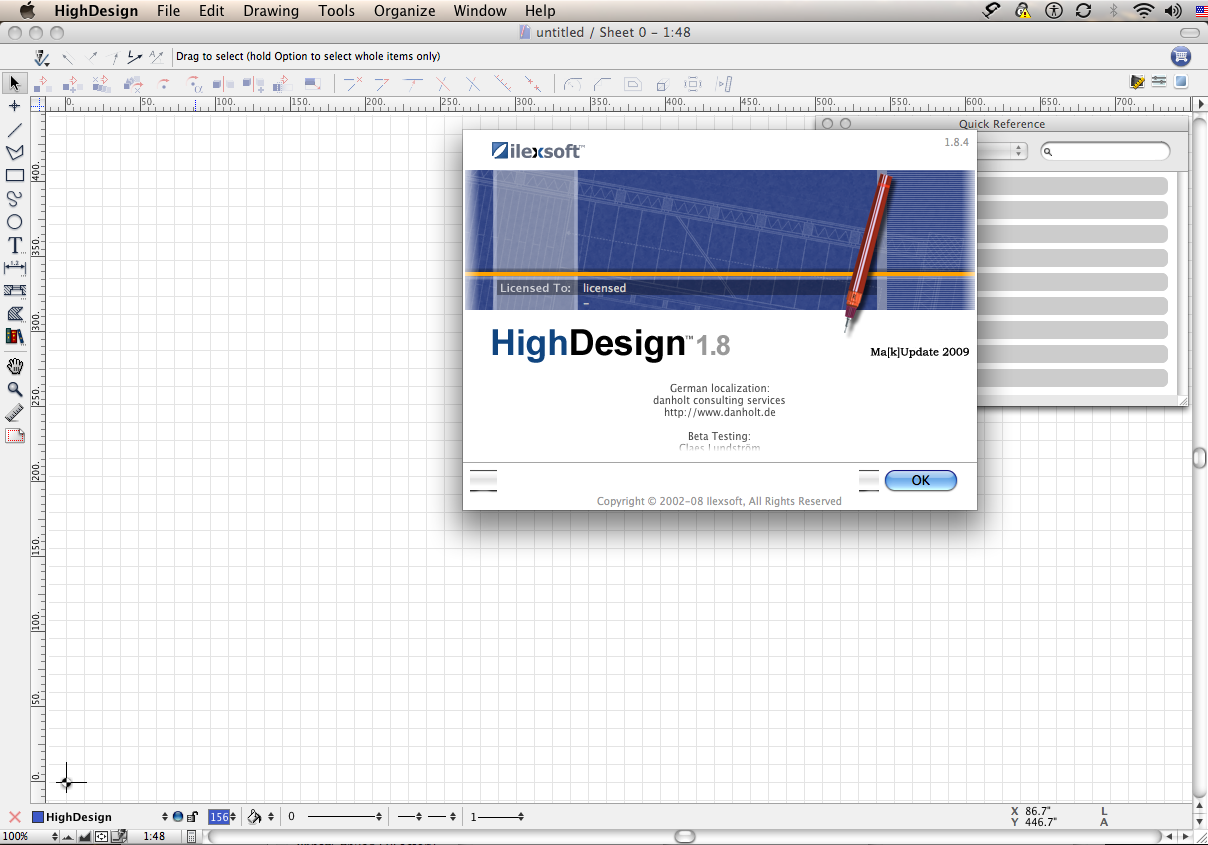This screenshot has width=1208, height=845.
Task: Activate the Polyline tool
Action: [x=14, y=152]
